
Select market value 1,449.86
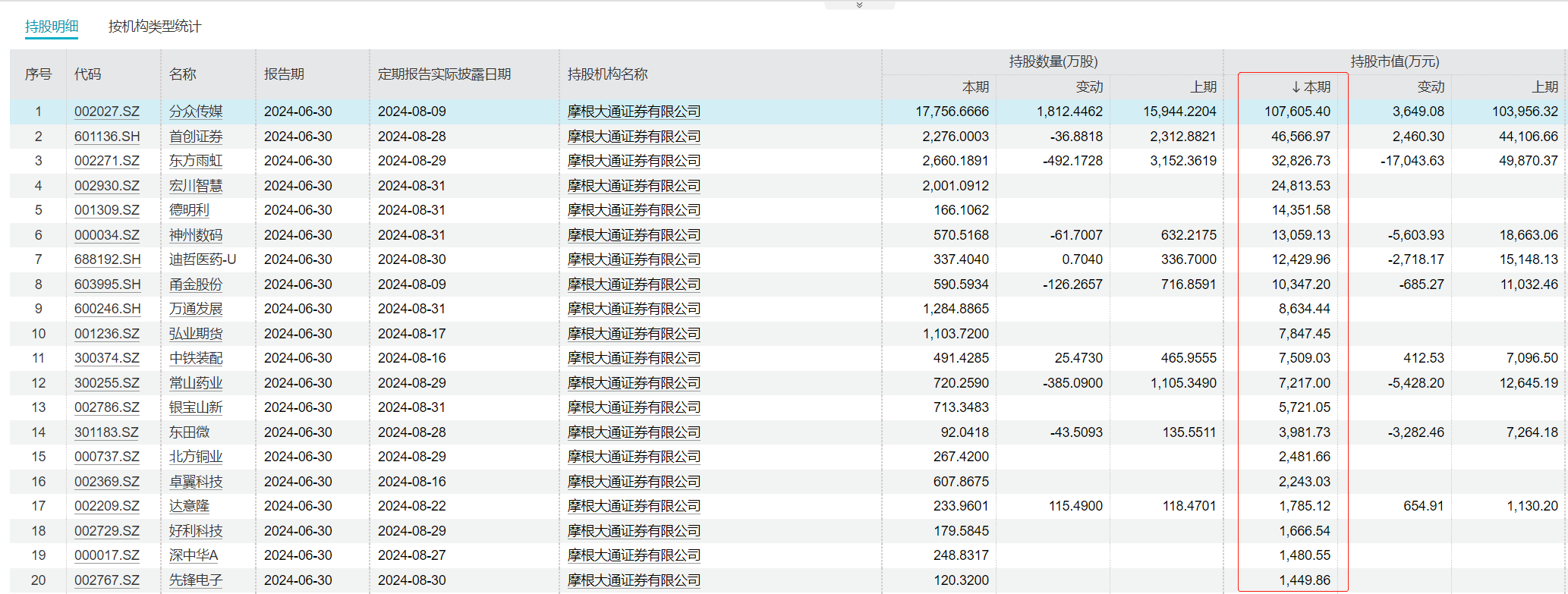coord(1305,580)
